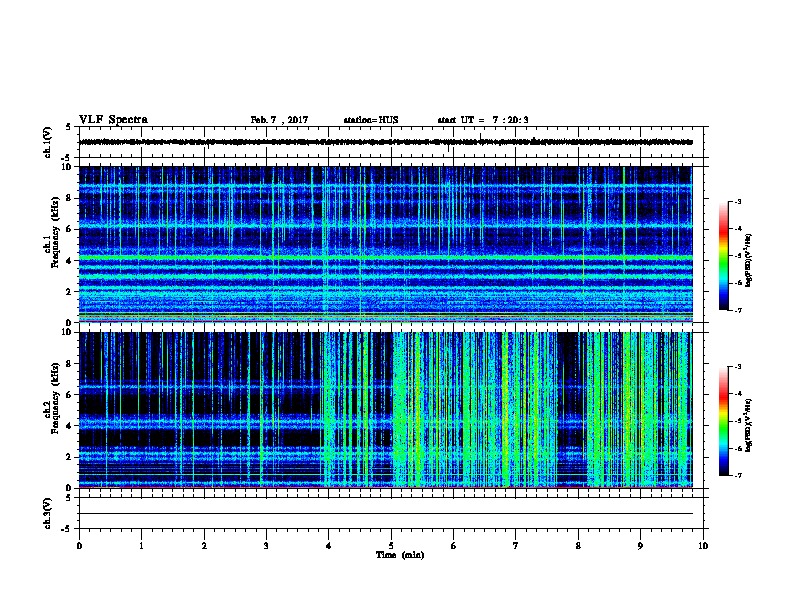Click the 'Time (min)' axis label

click(x=400, y=555)
